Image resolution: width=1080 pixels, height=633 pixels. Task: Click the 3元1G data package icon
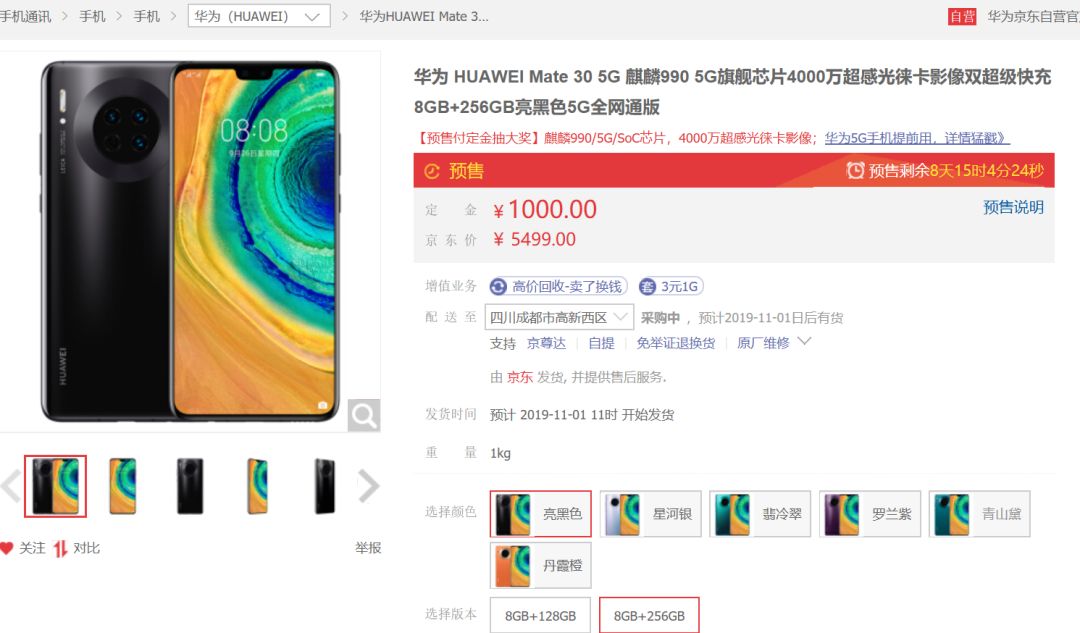(647, 287)
